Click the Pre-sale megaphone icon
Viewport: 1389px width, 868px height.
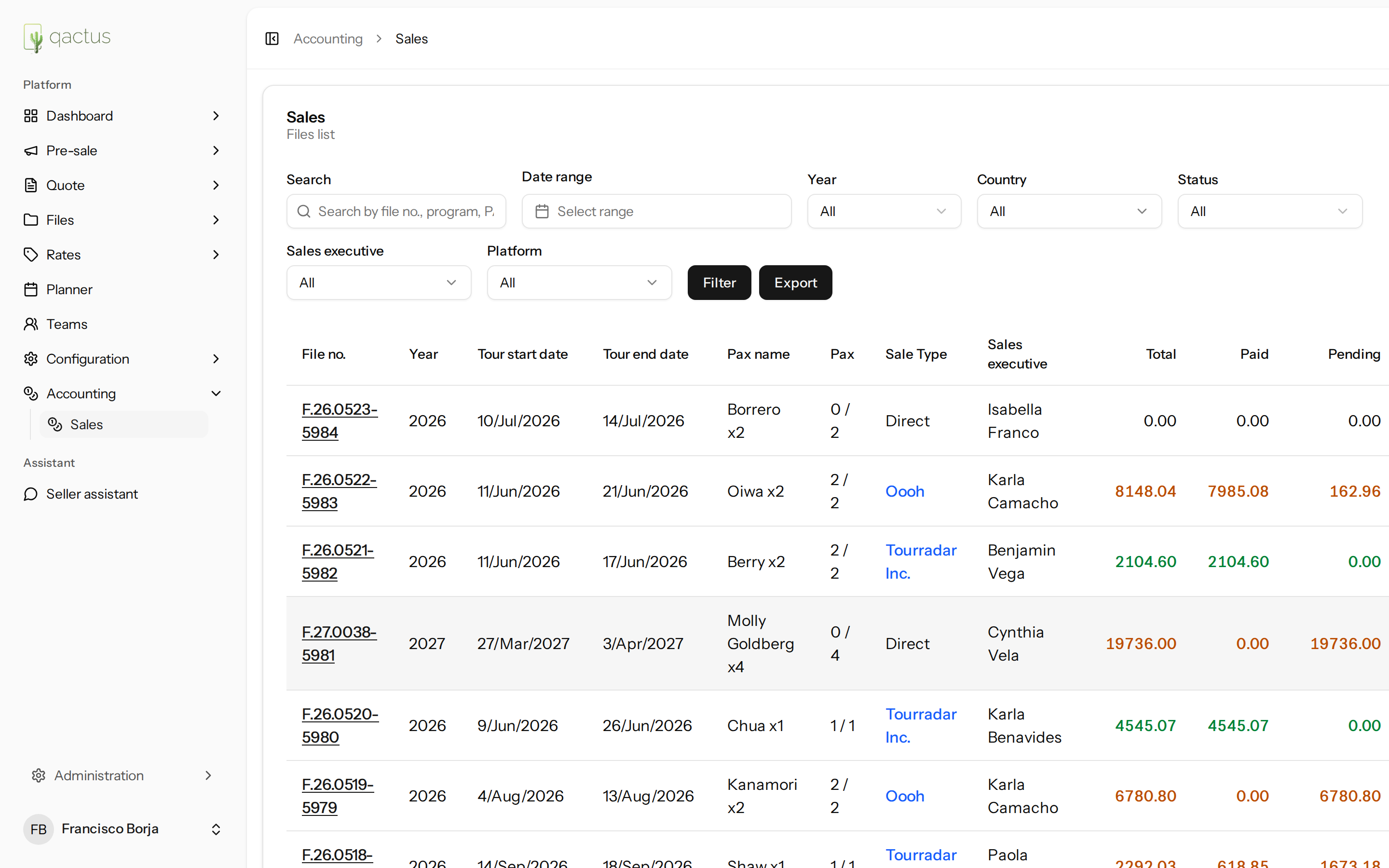[31, 150]
